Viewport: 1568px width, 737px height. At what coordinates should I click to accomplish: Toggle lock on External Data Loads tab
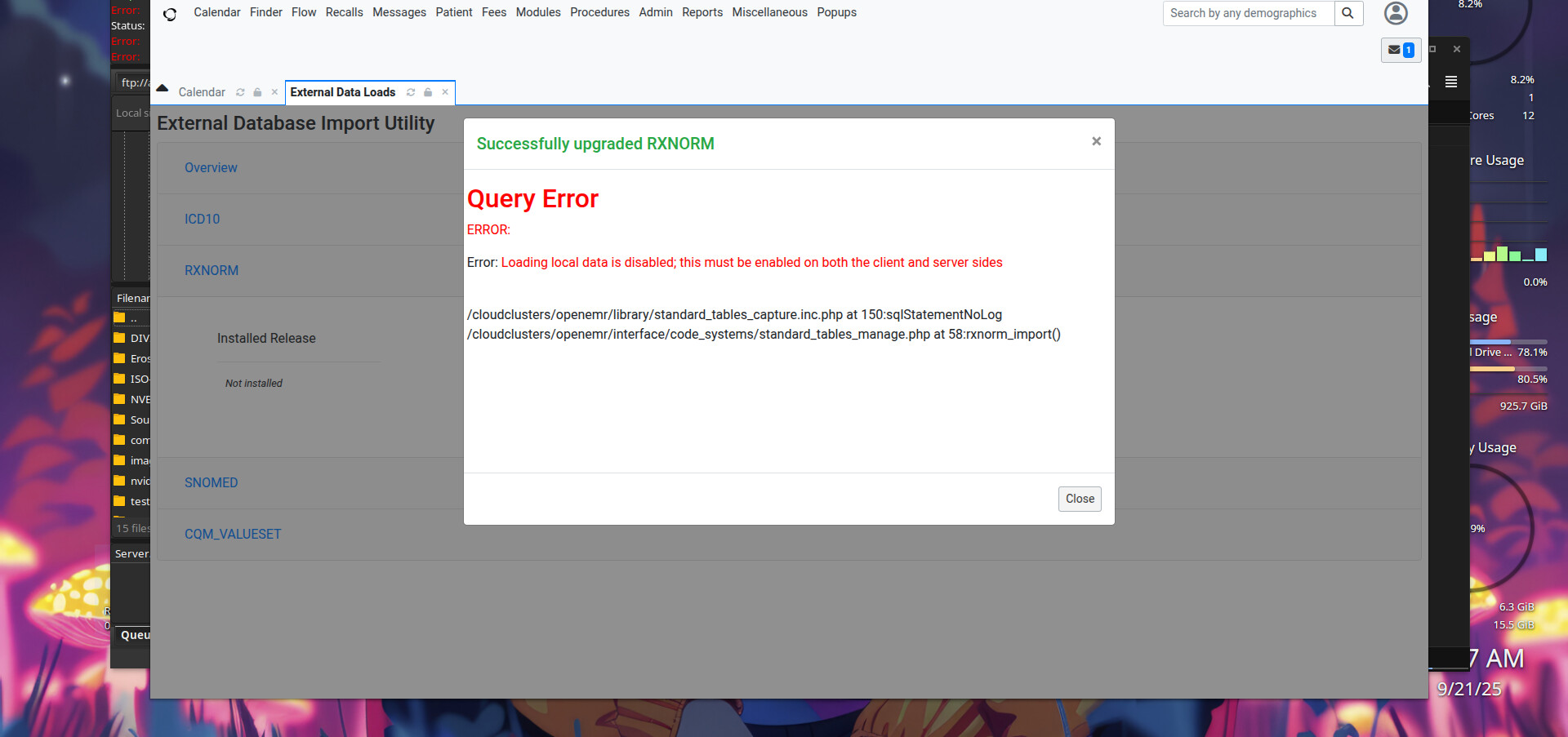click(x=428, y=92)
